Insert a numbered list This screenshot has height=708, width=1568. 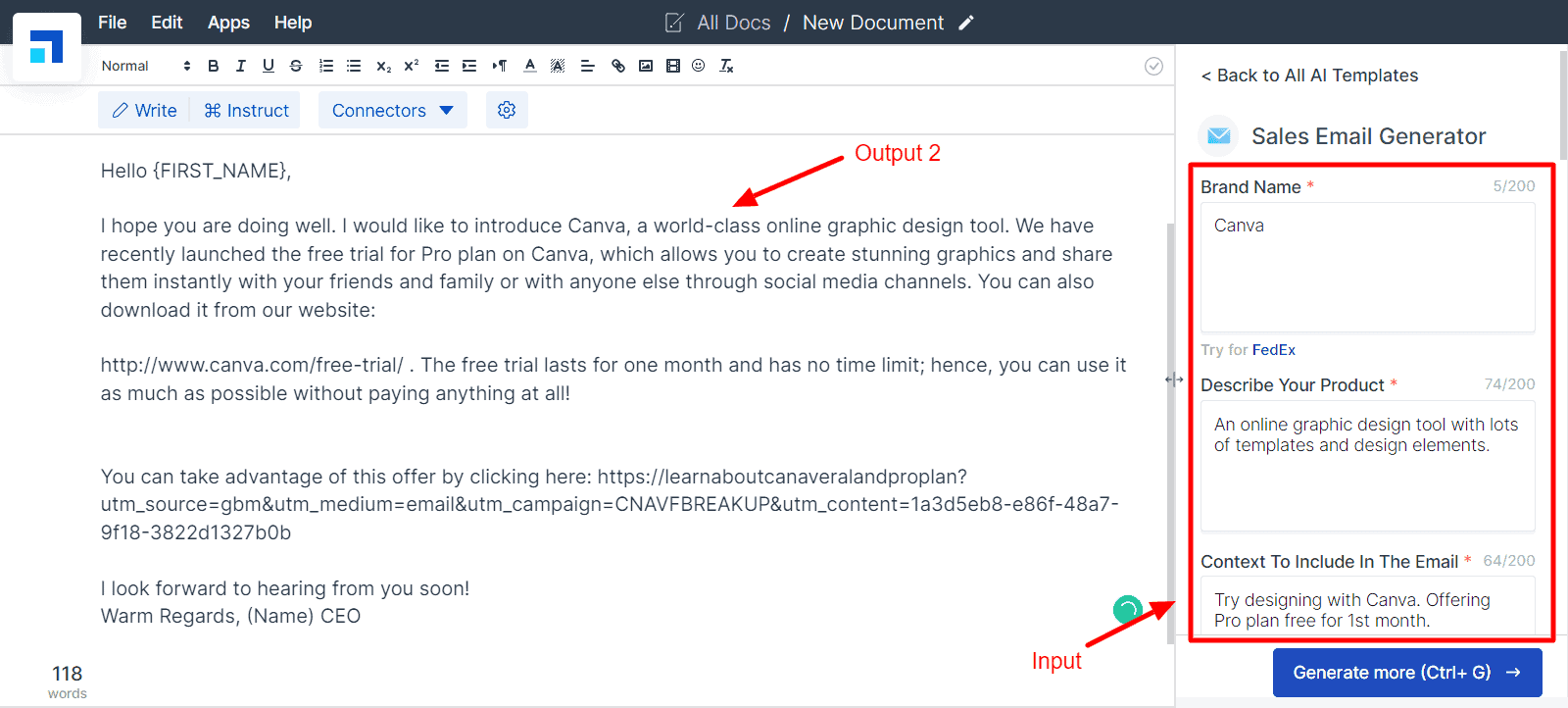point(326,66)
